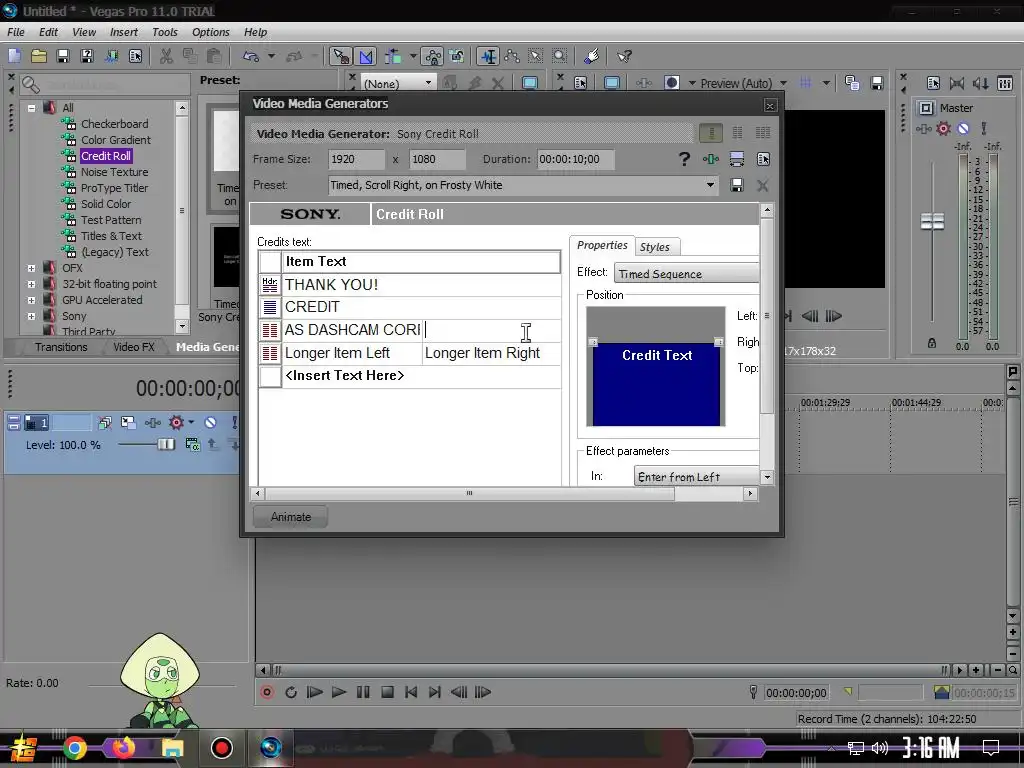Viewport: 1024px width, 768px height.
Task: Click the Animate button
Action: point(291,517)
